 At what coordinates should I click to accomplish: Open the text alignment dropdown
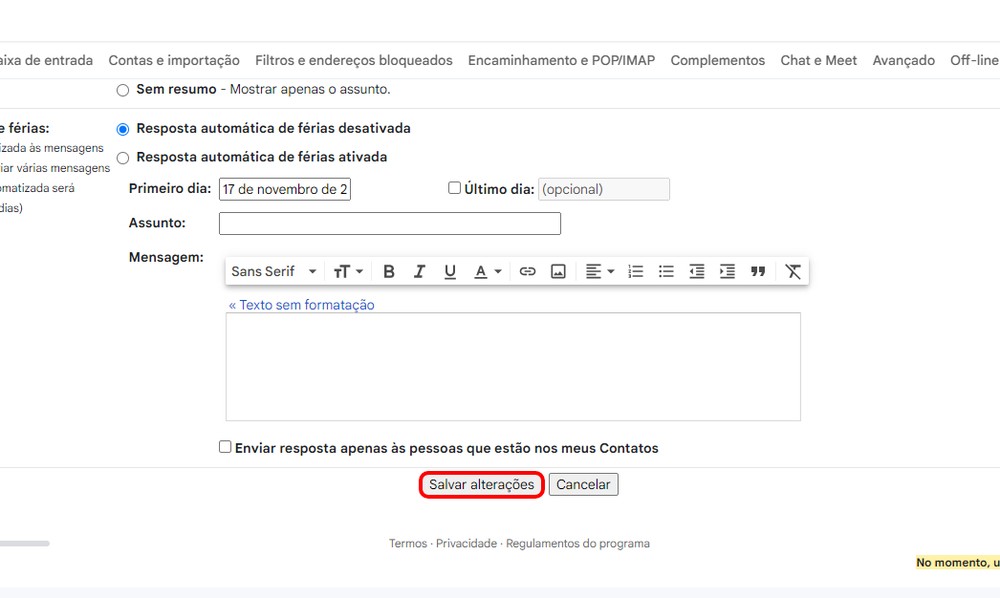pyautogui.click(x=599, y=270)
